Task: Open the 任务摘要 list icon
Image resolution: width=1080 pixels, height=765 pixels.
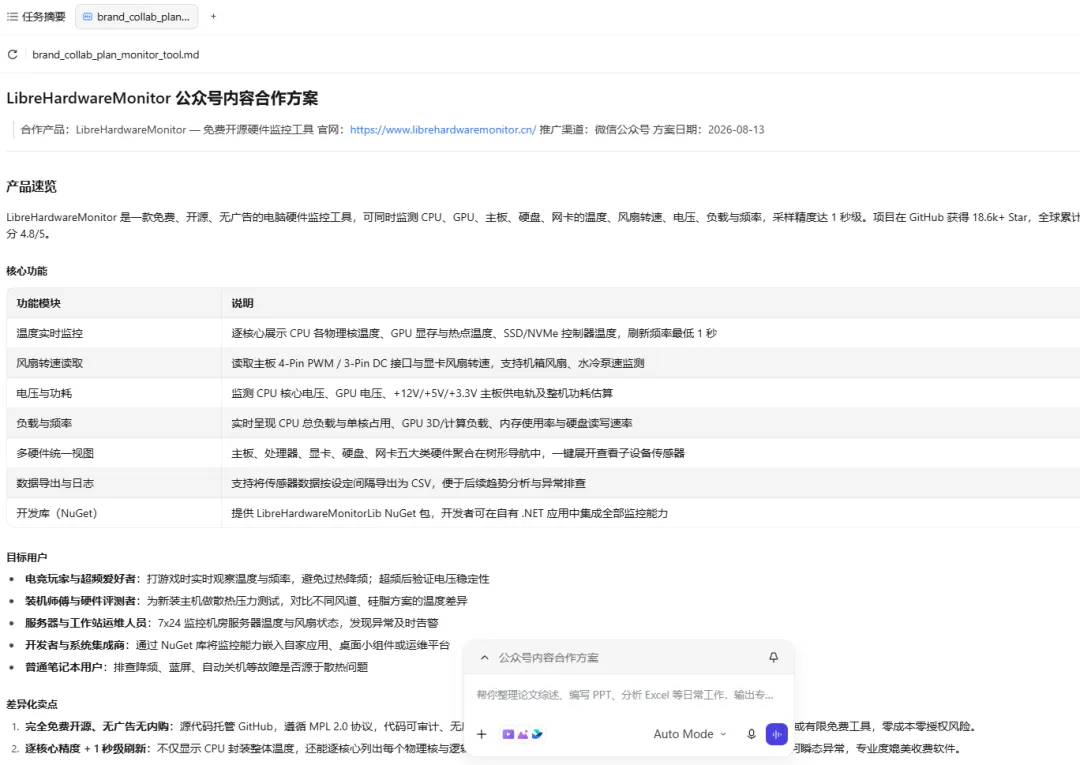Action: point(12,17)
